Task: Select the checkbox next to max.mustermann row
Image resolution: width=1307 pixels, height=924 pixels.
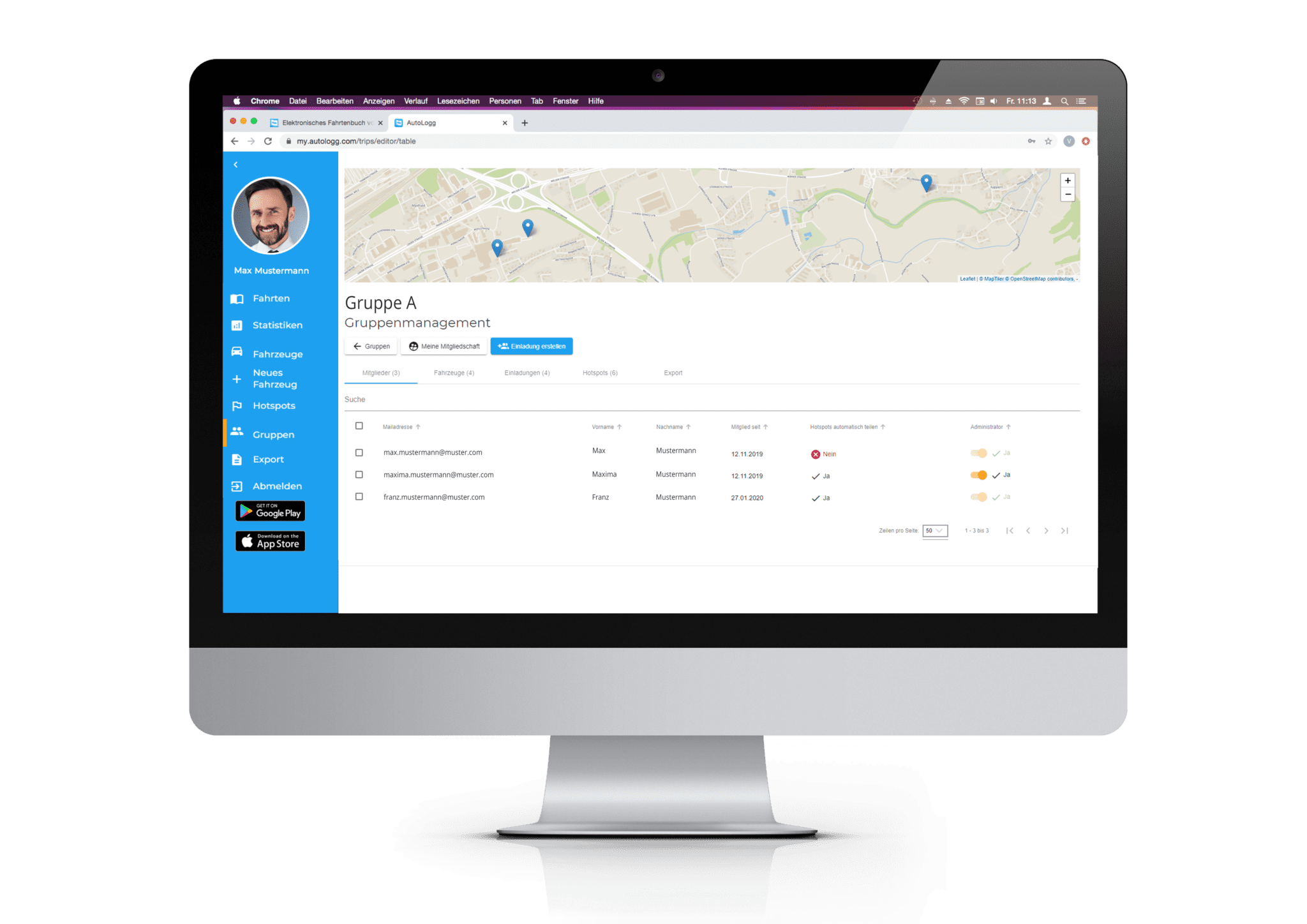Action: coord(359,453)
